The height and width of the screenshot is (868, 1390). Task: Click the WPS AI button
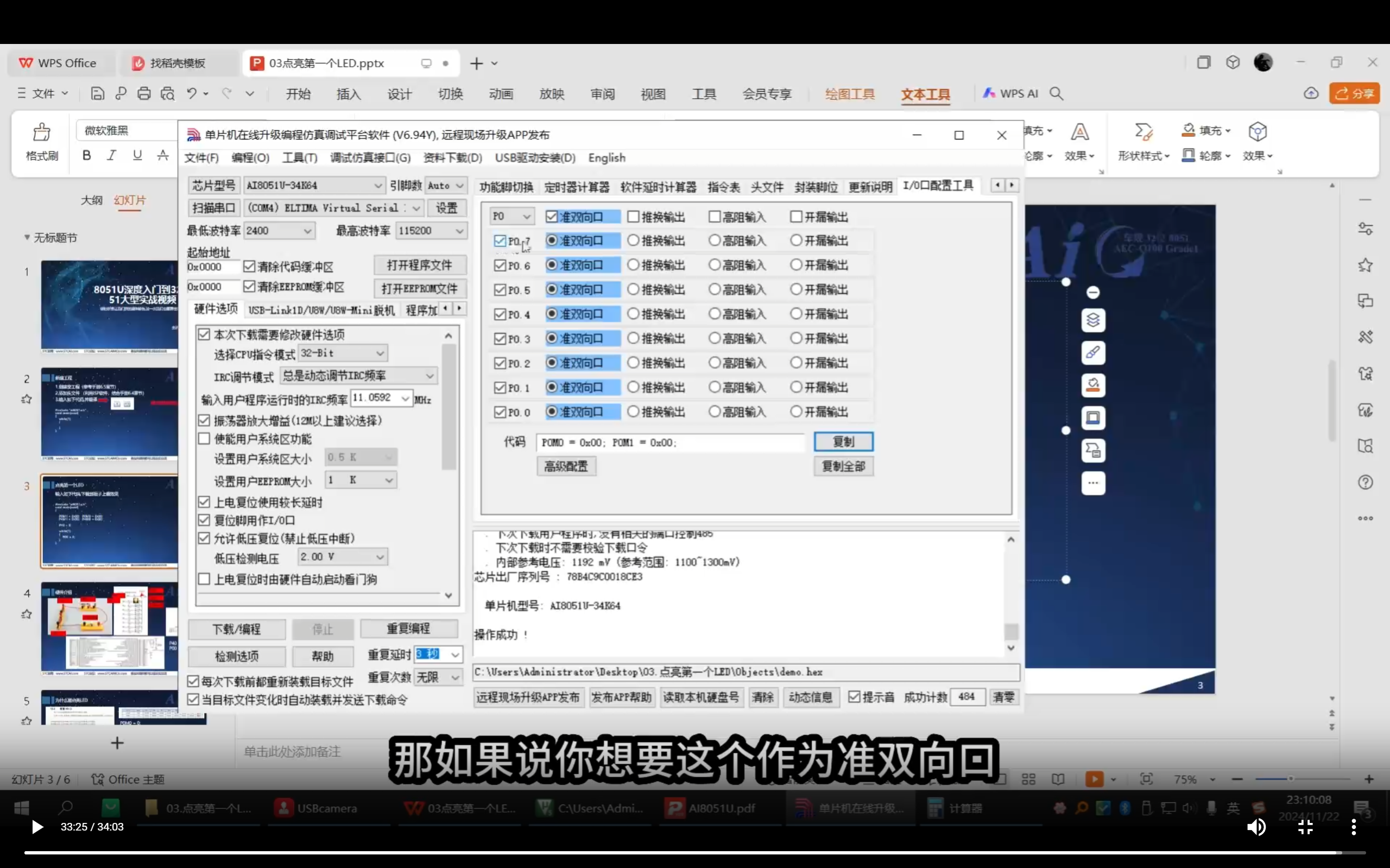click(1010, 93)
